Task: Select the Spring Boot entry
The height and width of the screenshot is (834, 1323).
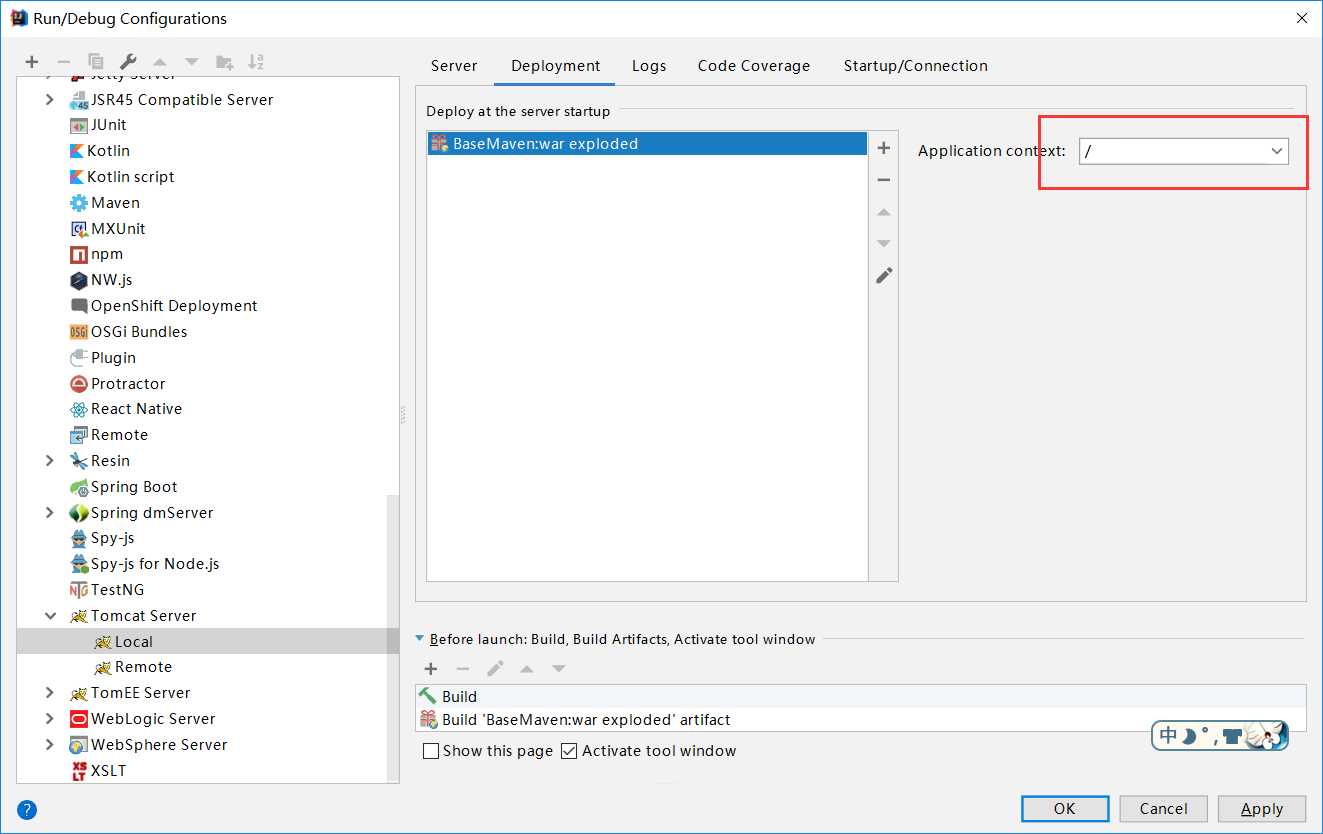Action: 124,487
